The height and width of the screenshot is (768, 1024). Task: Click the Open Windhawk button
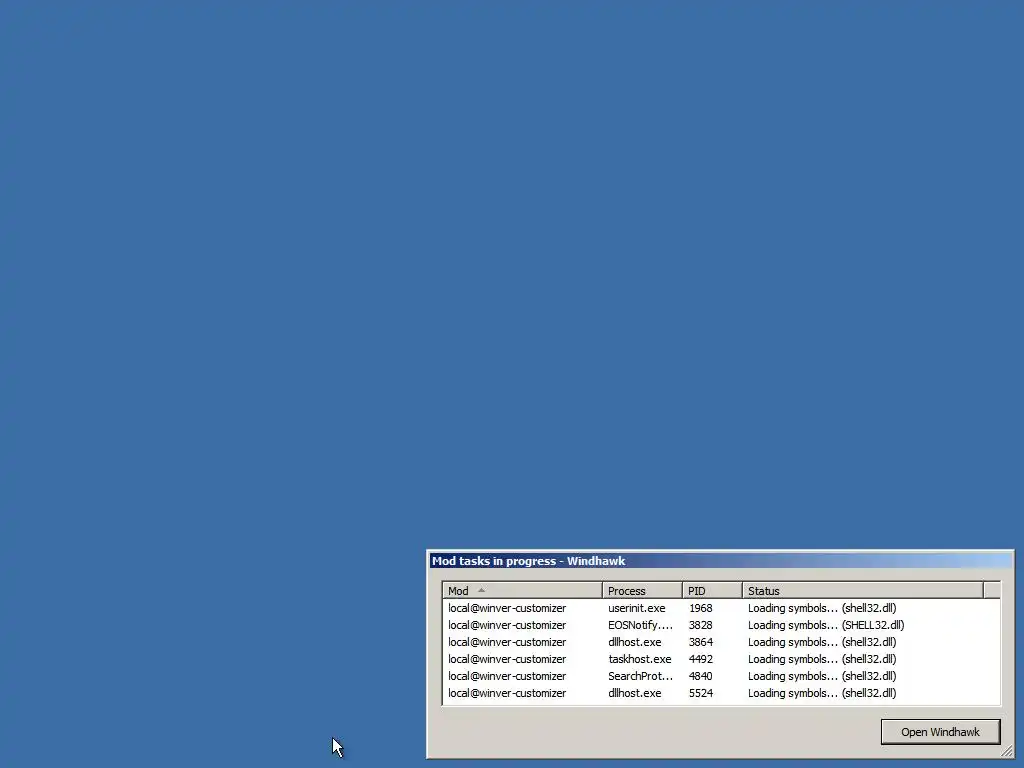pyautogui.click(x=940, y=732)
